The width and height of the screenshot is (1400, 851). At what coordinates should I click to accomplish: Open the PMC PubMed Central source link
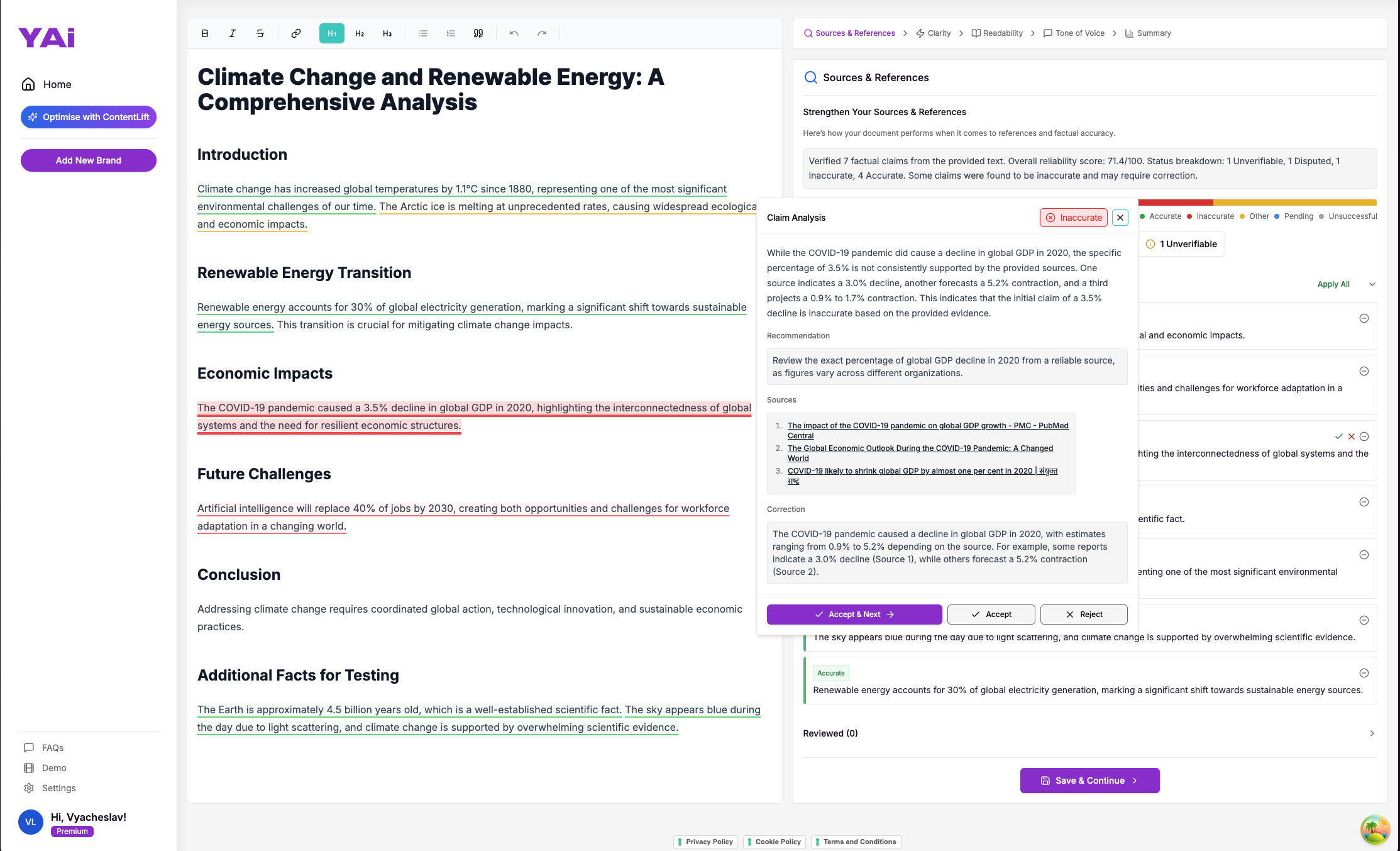click(x=927, y=426)
